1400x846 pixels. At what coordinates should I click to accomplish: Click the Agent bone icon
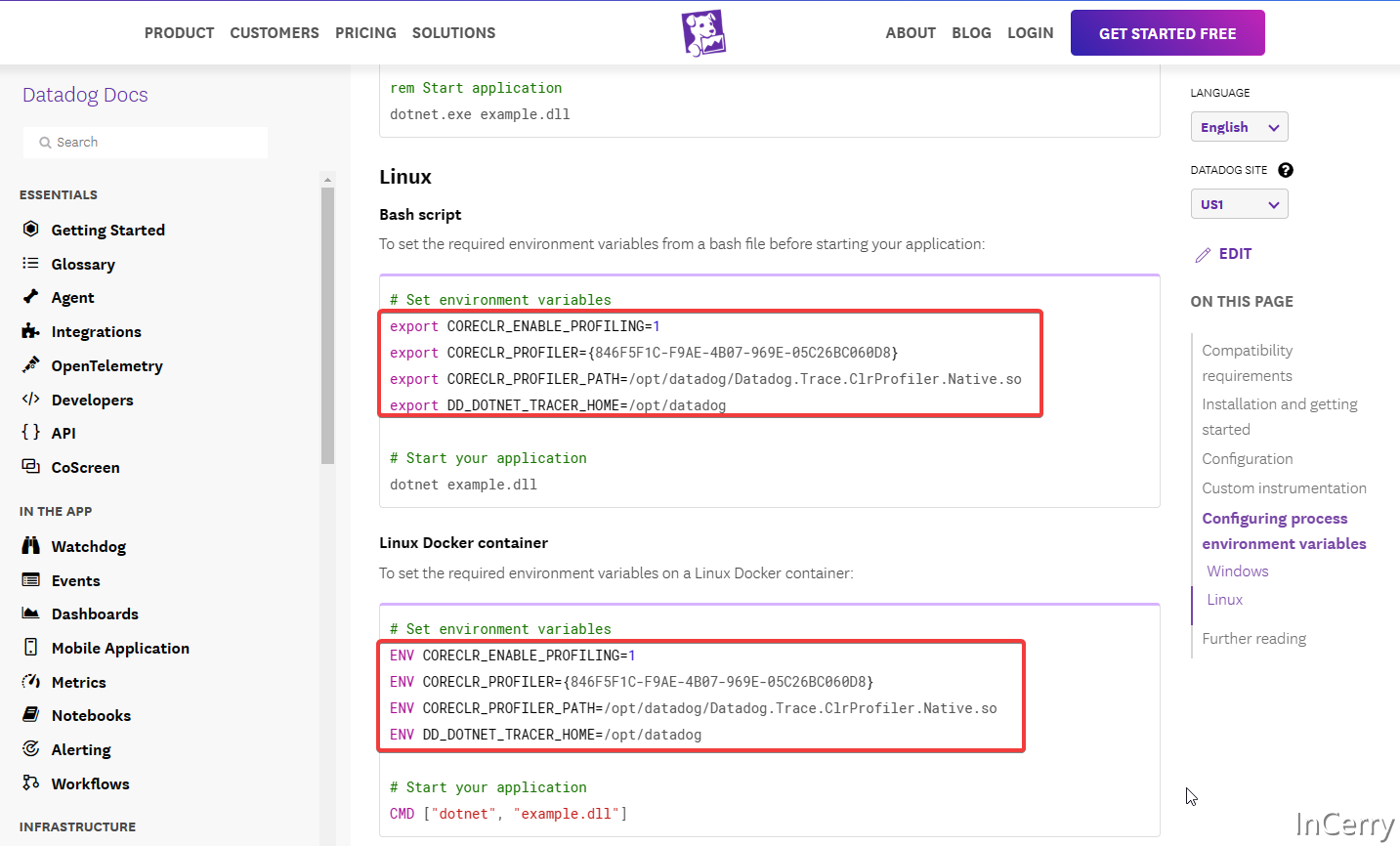click(x=31, y=297)
